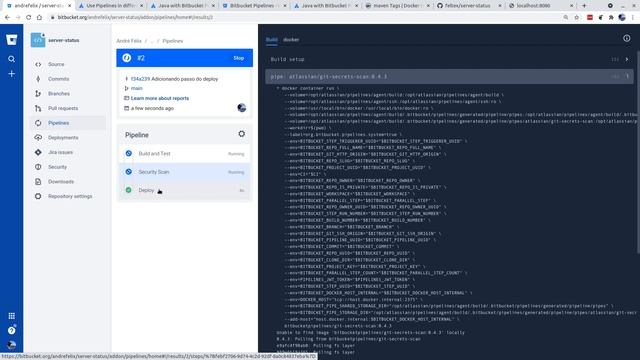
Task: Click André Félix breadcrumb
Action: (x=129, y=41)
